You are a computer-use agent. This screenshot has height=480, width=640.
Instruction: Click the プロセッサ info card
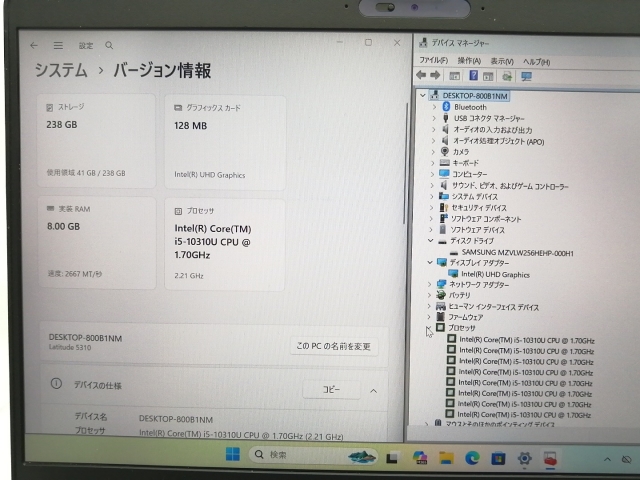224,245
